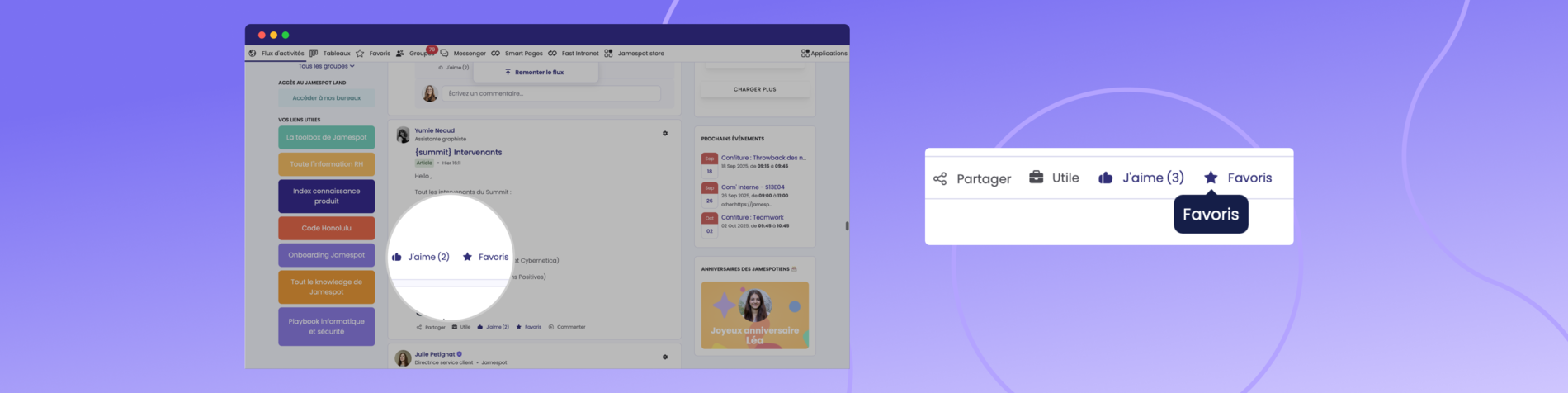Open La toolbox de Jamespot link button
1568x393 pixels.
pyautogui.click(x=326, y=137)
